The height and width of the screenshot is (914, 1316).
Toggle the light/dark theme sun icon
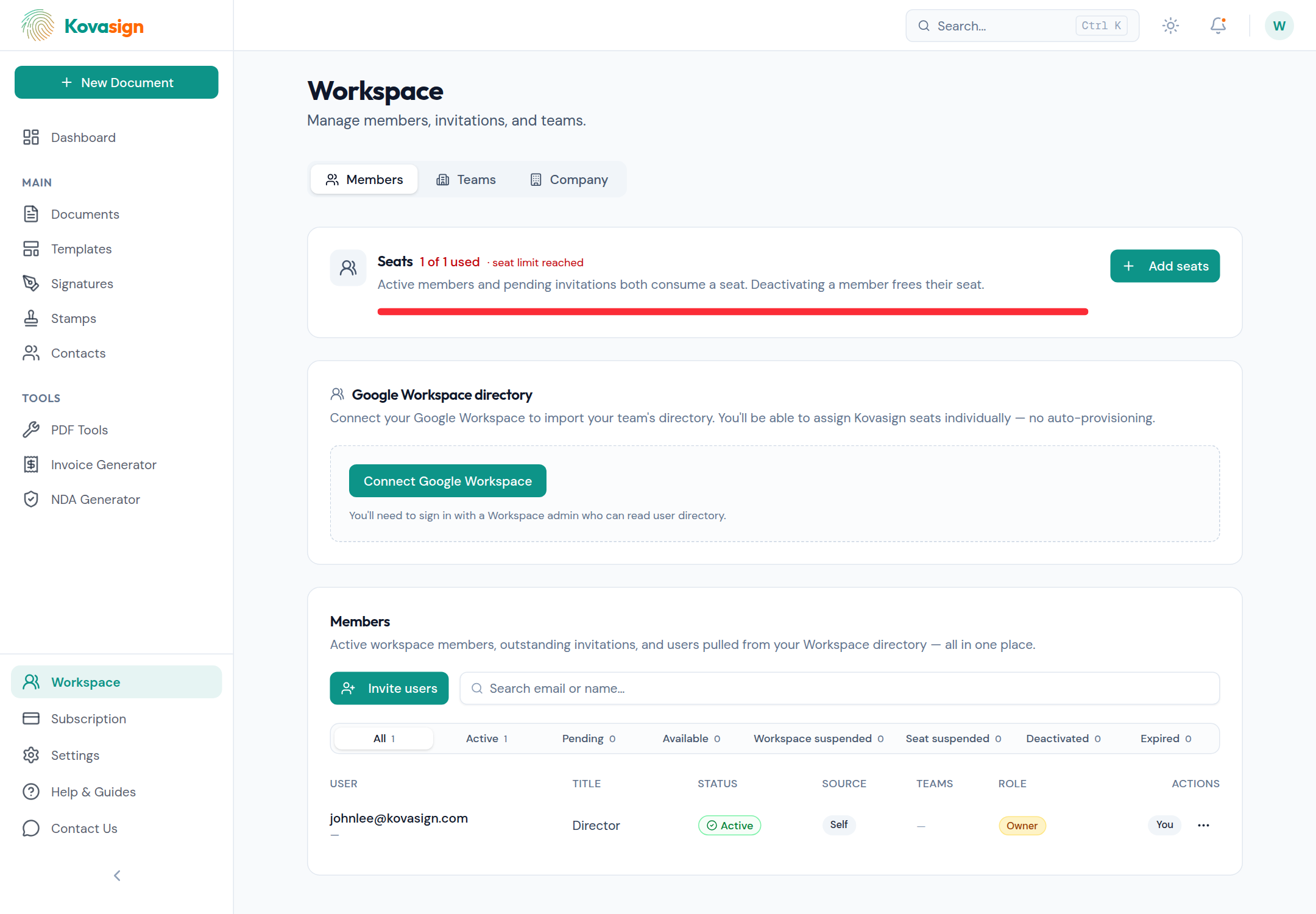tap(1170, 26)
